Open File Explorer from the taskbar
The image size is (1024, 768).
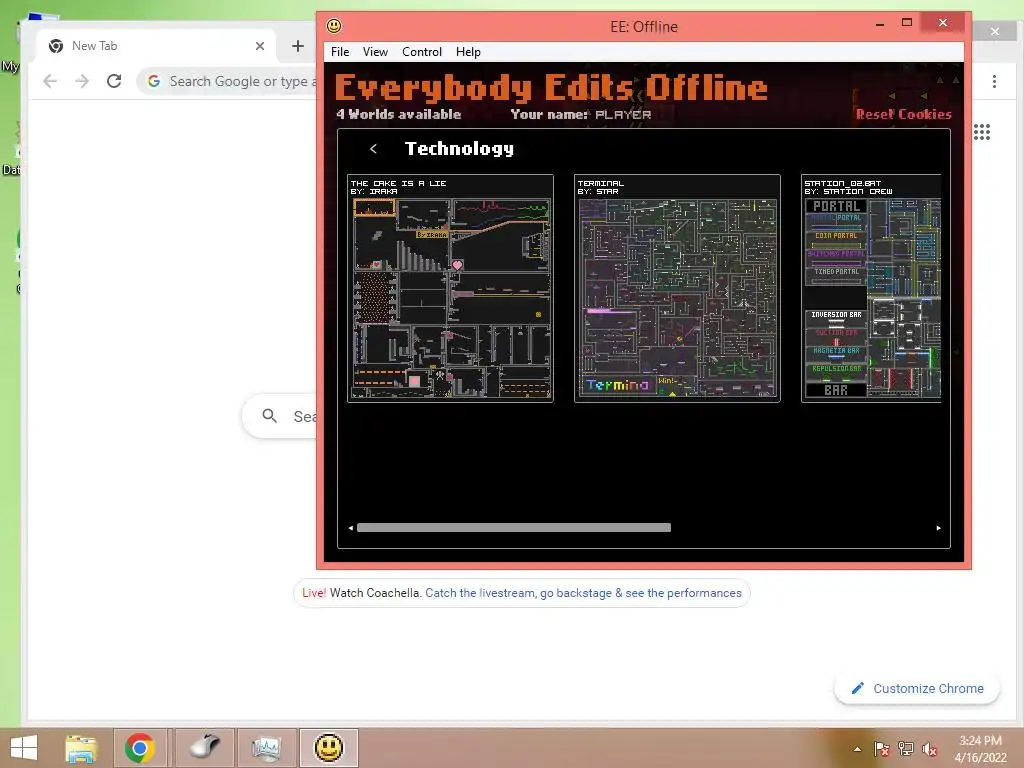tap(82, 748)
